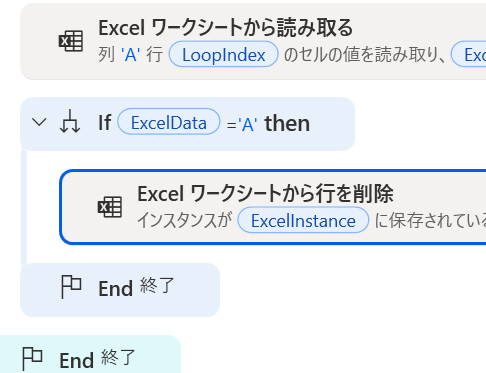486x373 pixels.
Task: Select the ExcelData variable pill
Action: pyautogui.click(x=169, y=122)
